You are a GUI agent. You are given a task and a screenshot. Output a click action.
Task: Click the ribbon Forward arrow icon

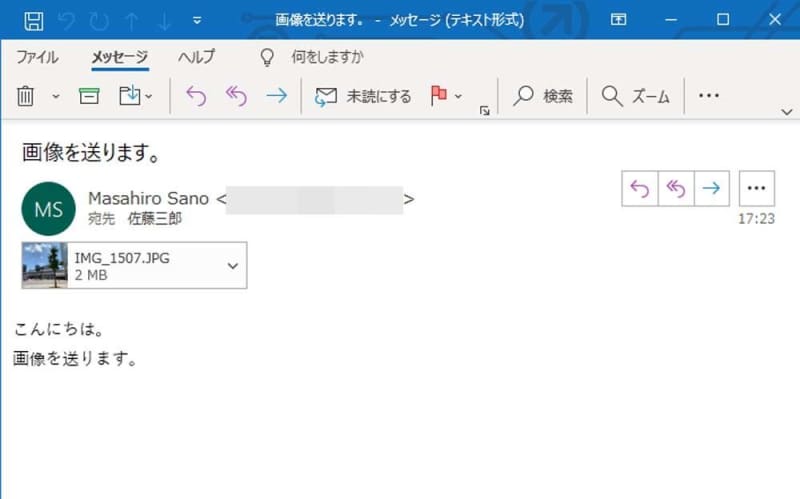(x=277, y=95)
